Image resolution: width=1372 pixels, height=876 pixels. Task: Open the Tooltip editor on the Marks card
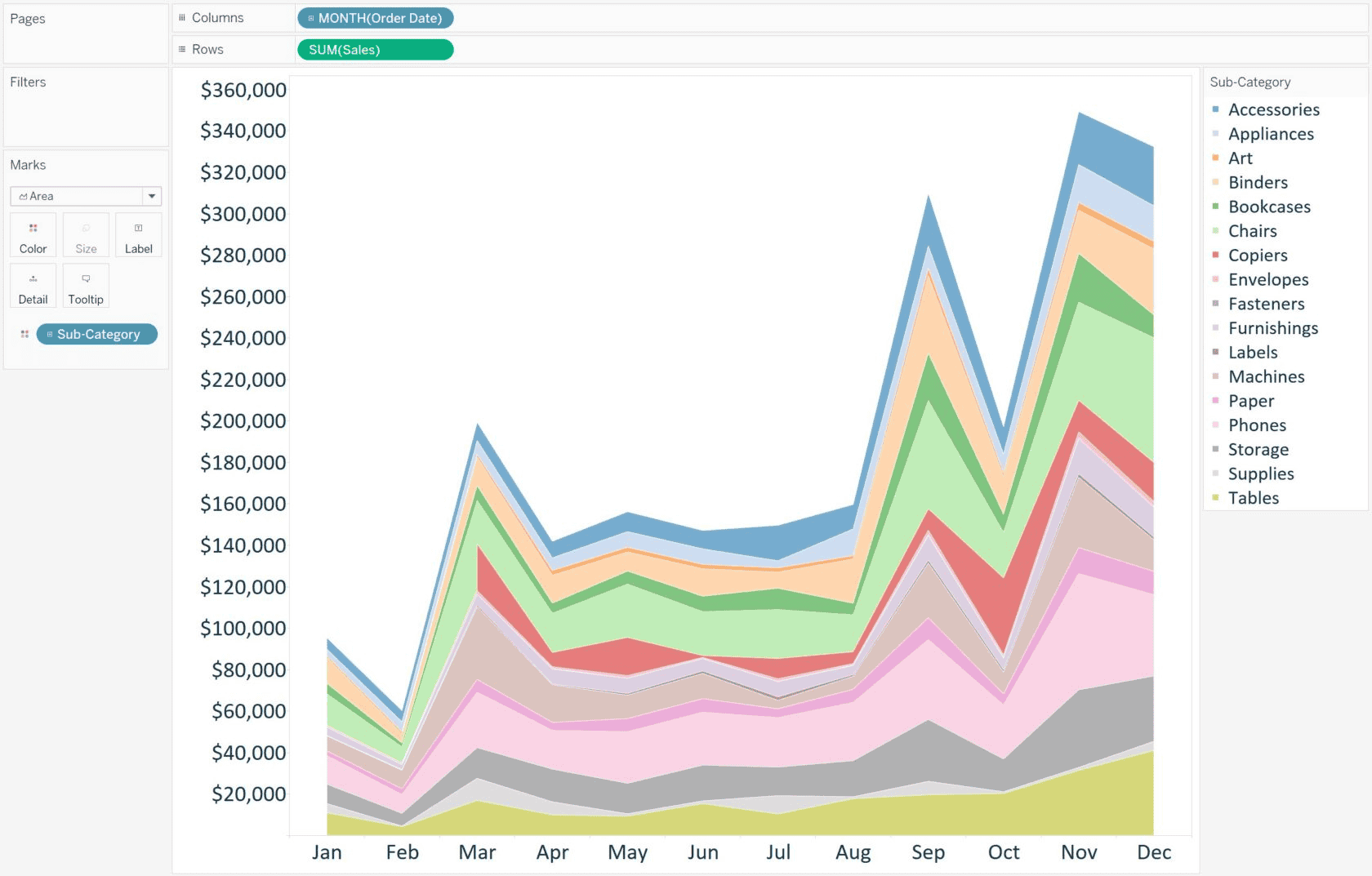85,286
